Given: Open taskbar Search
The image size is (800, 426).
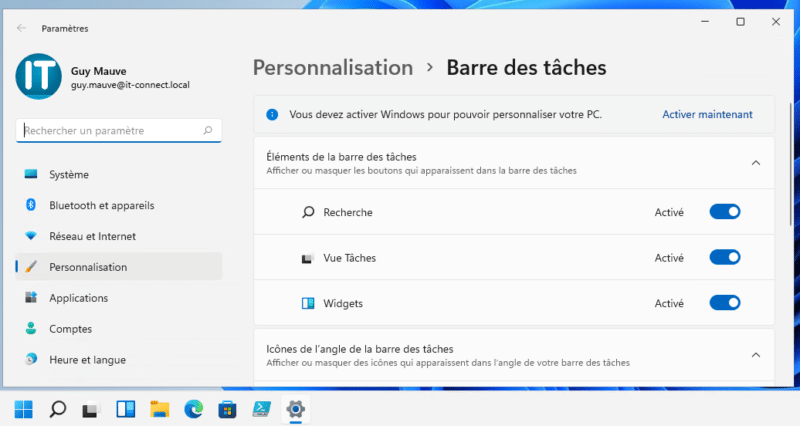Looking at the screenshot, I should 58,409.
